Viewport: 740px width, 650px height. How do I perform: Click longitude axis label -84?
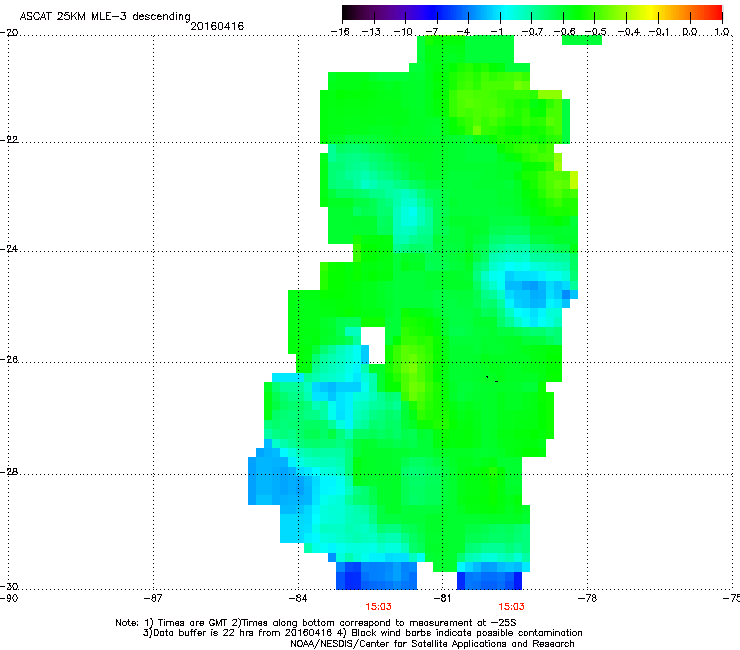tap(298, 598)
